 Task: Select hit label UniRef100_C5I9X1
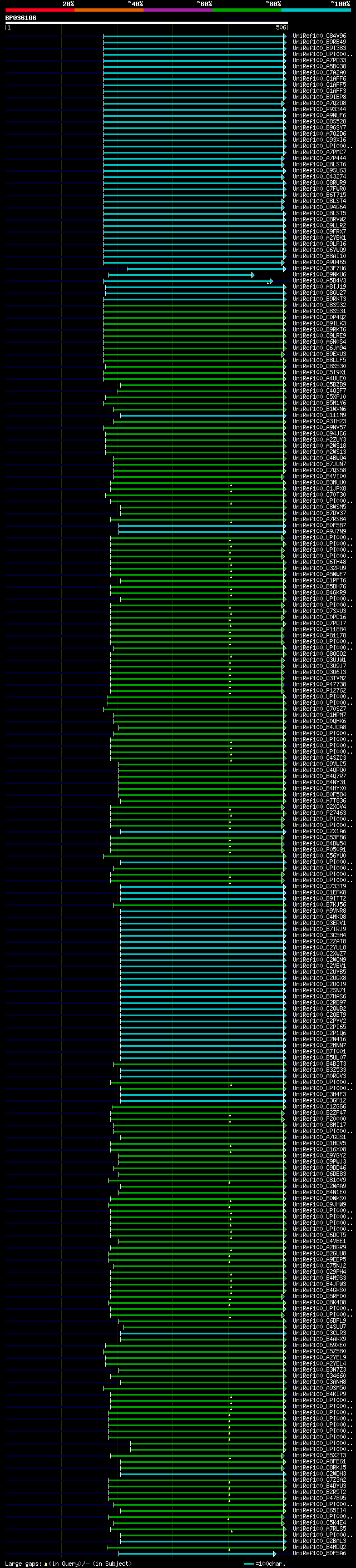point(319,373)
